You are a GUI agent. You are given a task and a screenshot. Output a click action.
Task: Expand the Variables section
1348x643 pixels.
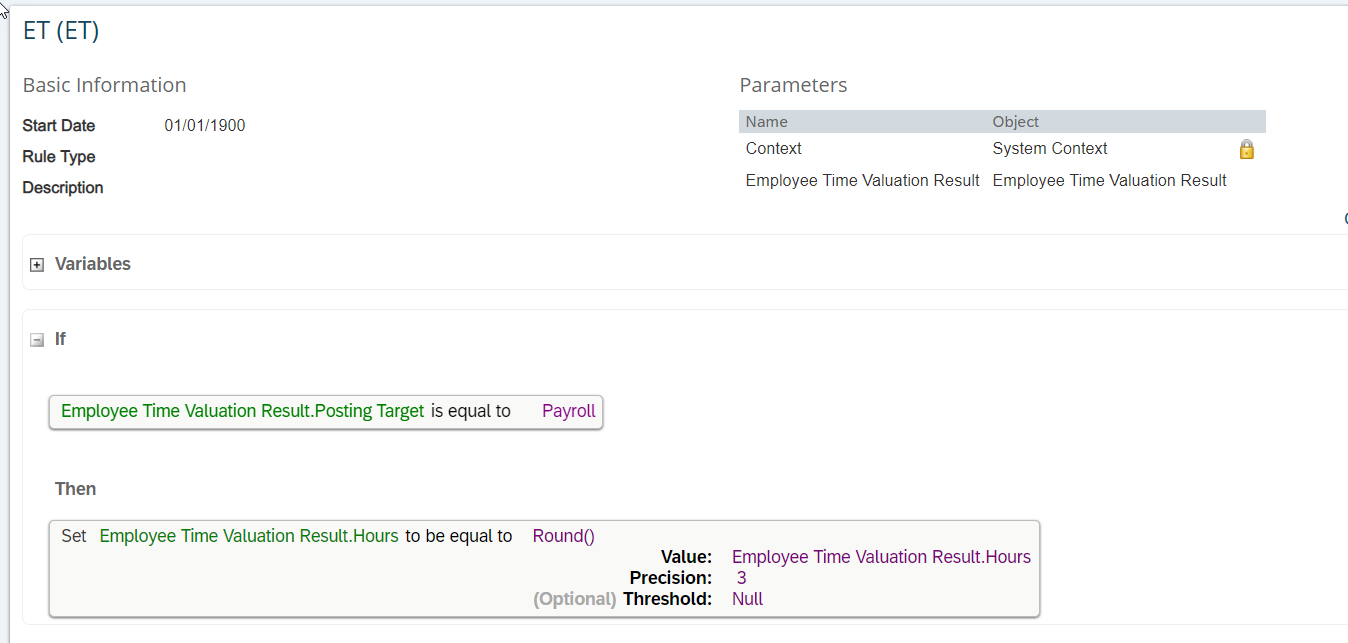(x=37, y=265)
